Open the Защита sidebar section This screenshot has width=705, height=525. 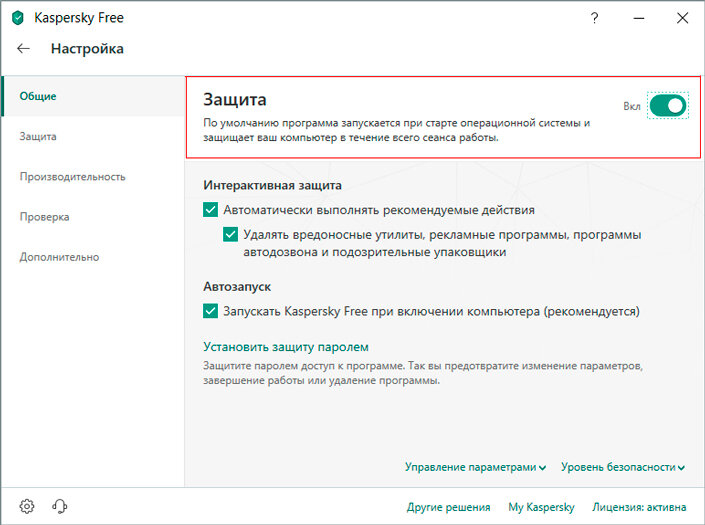(x=93, y=136)
